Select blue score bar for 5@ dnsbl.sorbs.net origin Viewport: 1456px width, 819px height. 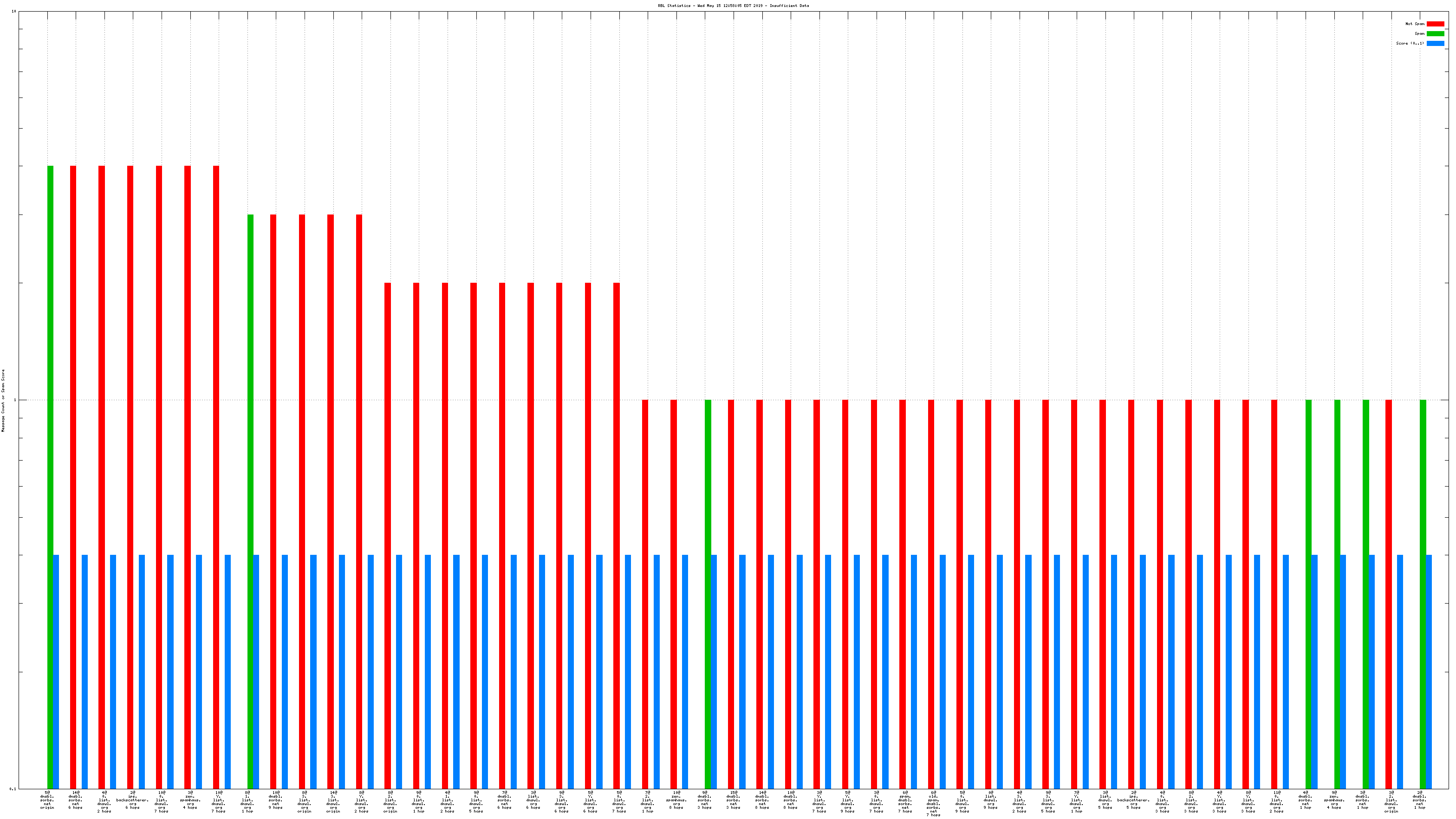pos(56,671)
